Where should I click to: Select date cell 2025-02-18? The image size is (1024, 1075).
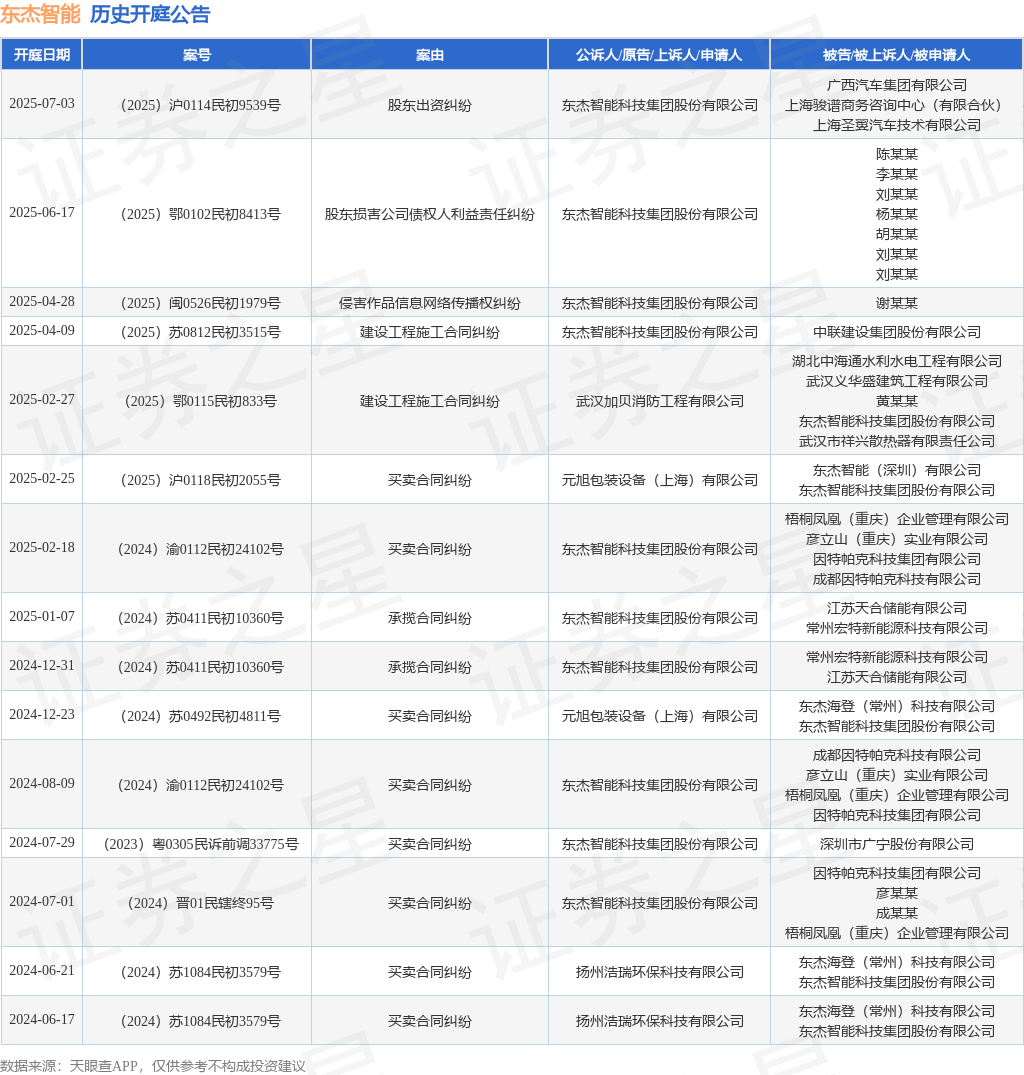point(42,548)
